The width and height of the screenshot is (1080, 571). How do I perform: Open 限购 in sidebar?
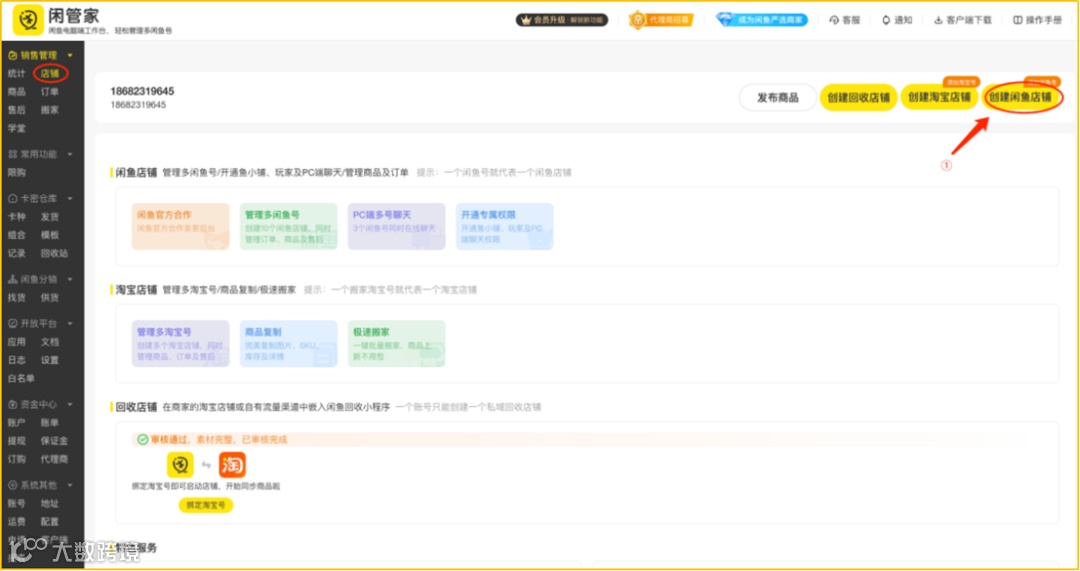[17, 172]
